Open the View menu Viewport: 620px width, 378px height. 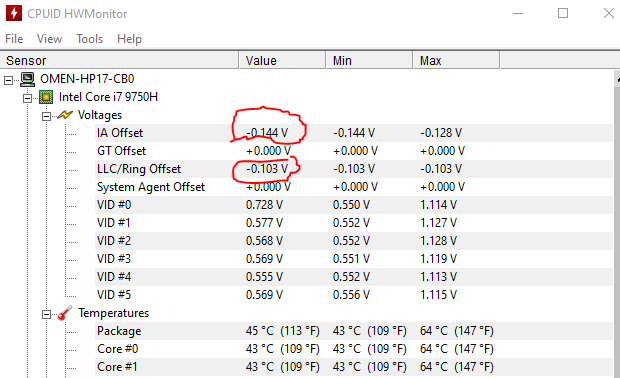(49, 39)
